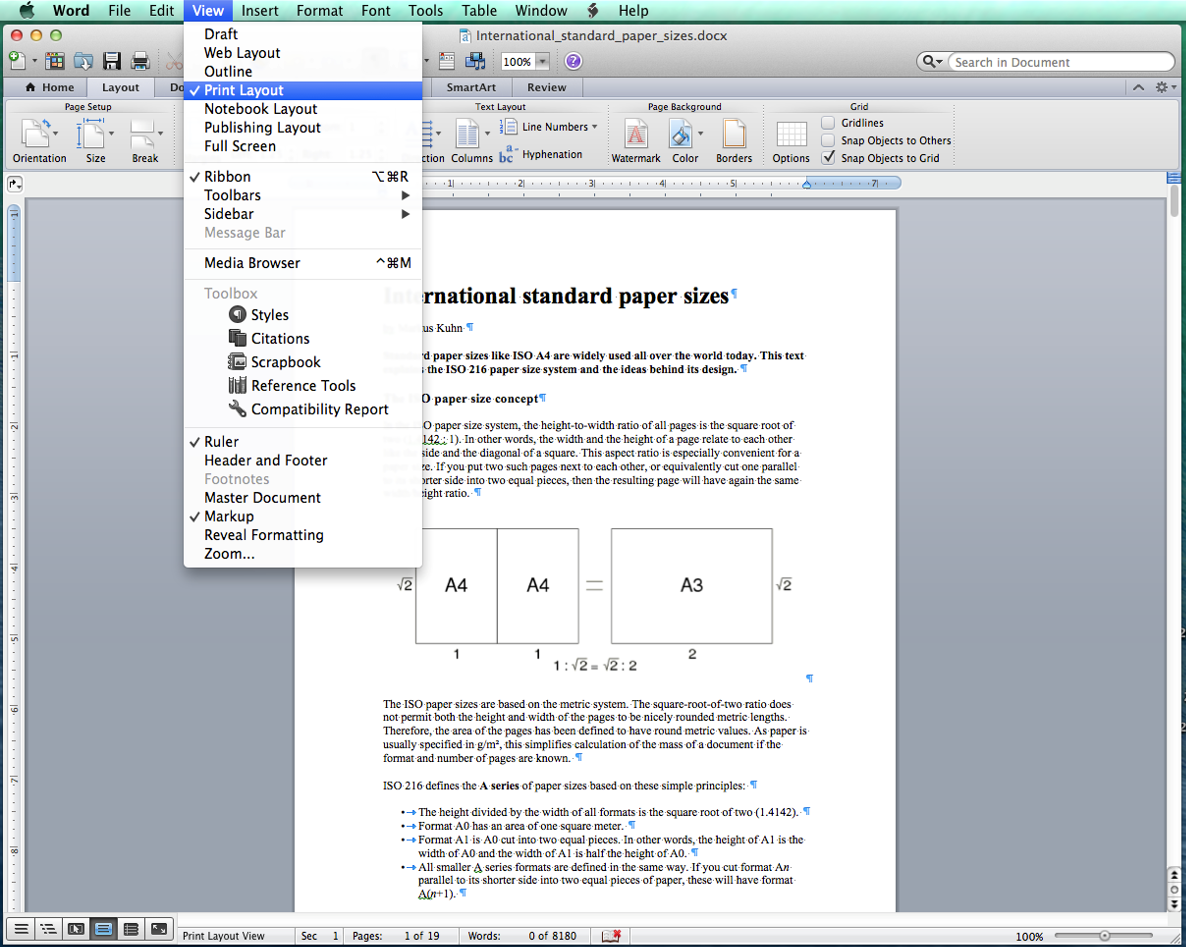Switch to the SmartArt ribbon tab
This screenshot has width=1186, height=947.
pos(470,87)
